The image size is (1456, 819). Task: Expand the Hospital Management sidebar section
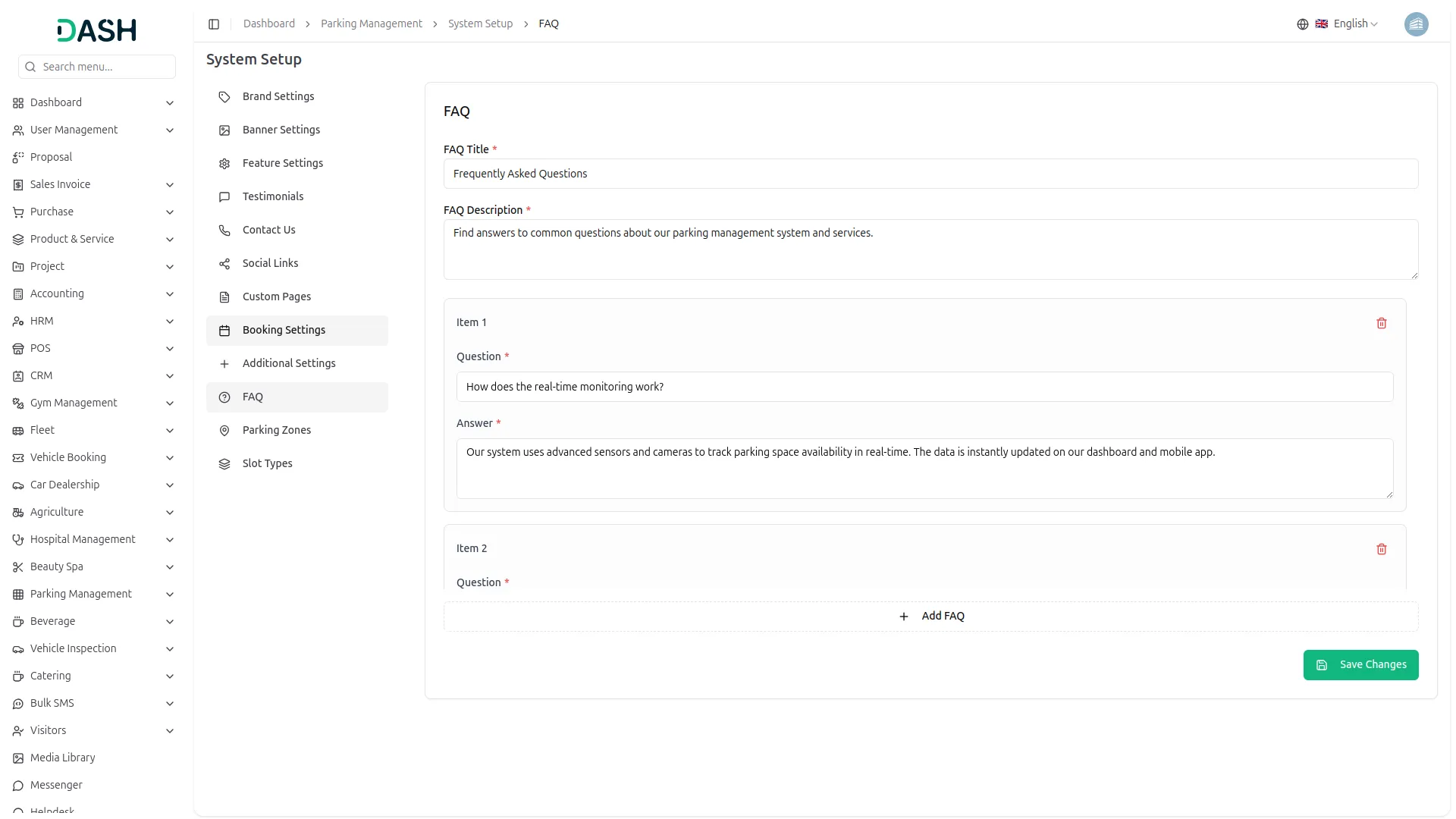(83, 540)
